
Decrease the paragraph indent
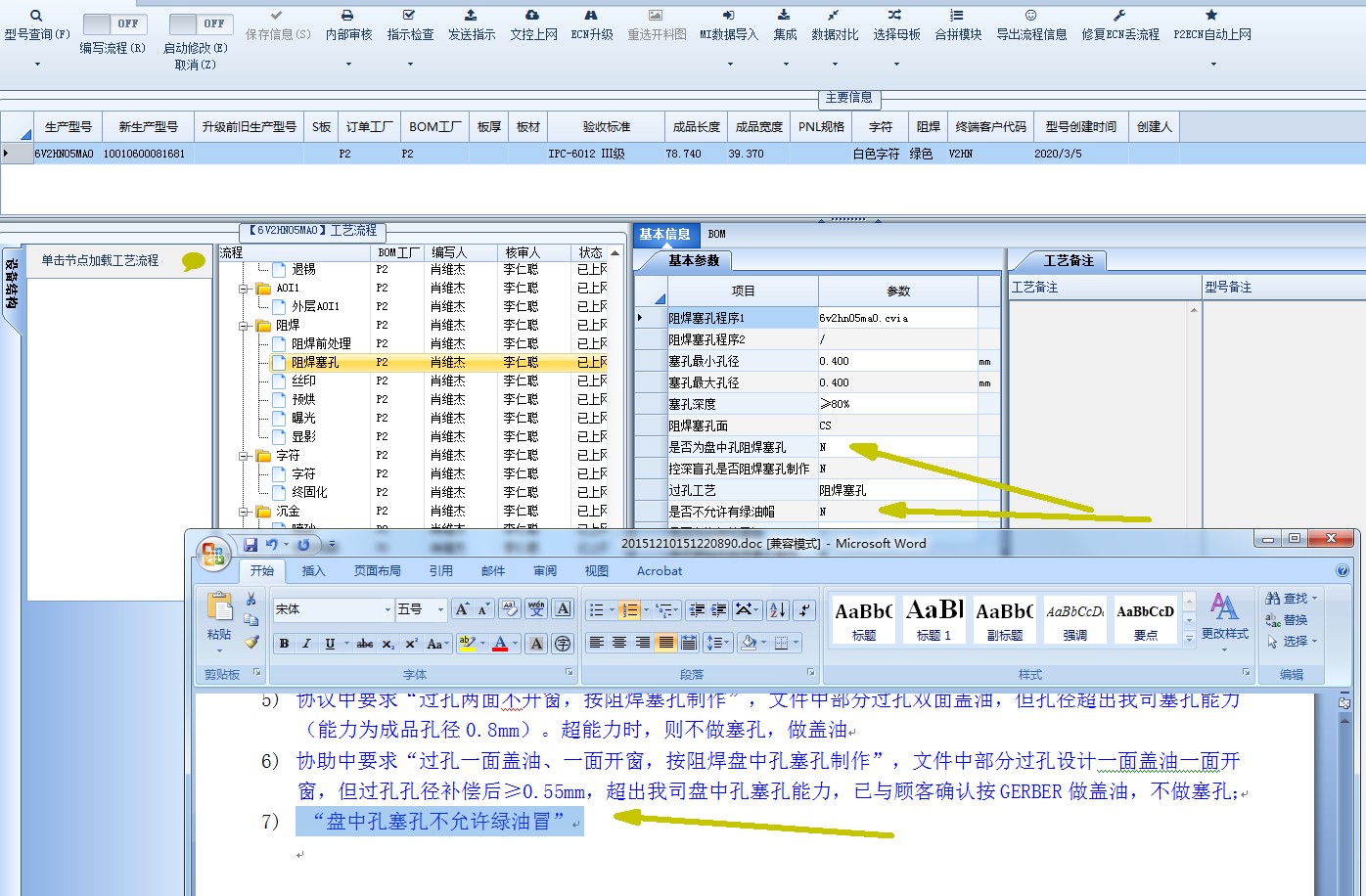point(696,609)
